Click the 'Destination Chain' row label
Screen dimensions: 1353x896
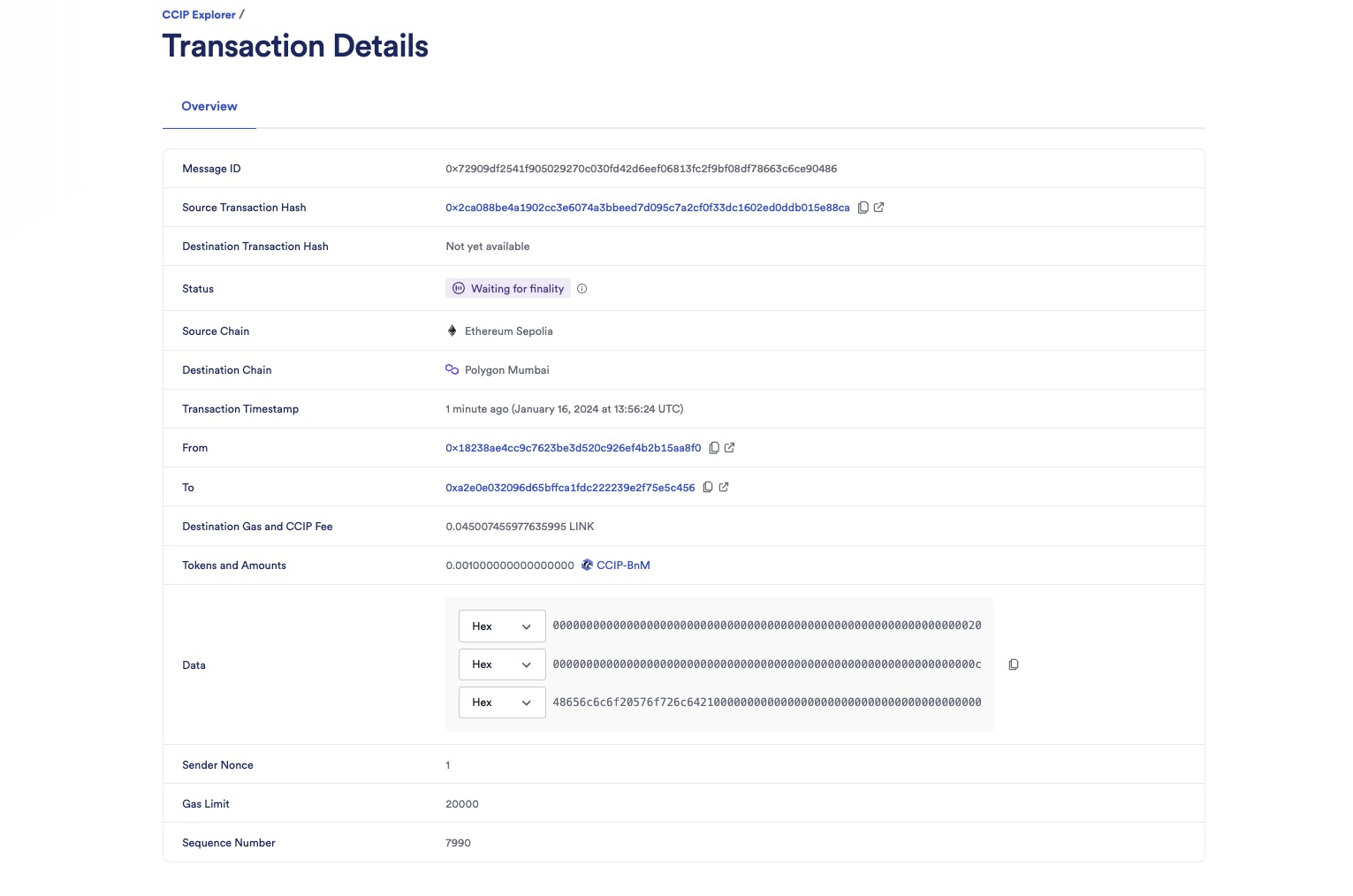coord(227,370)
